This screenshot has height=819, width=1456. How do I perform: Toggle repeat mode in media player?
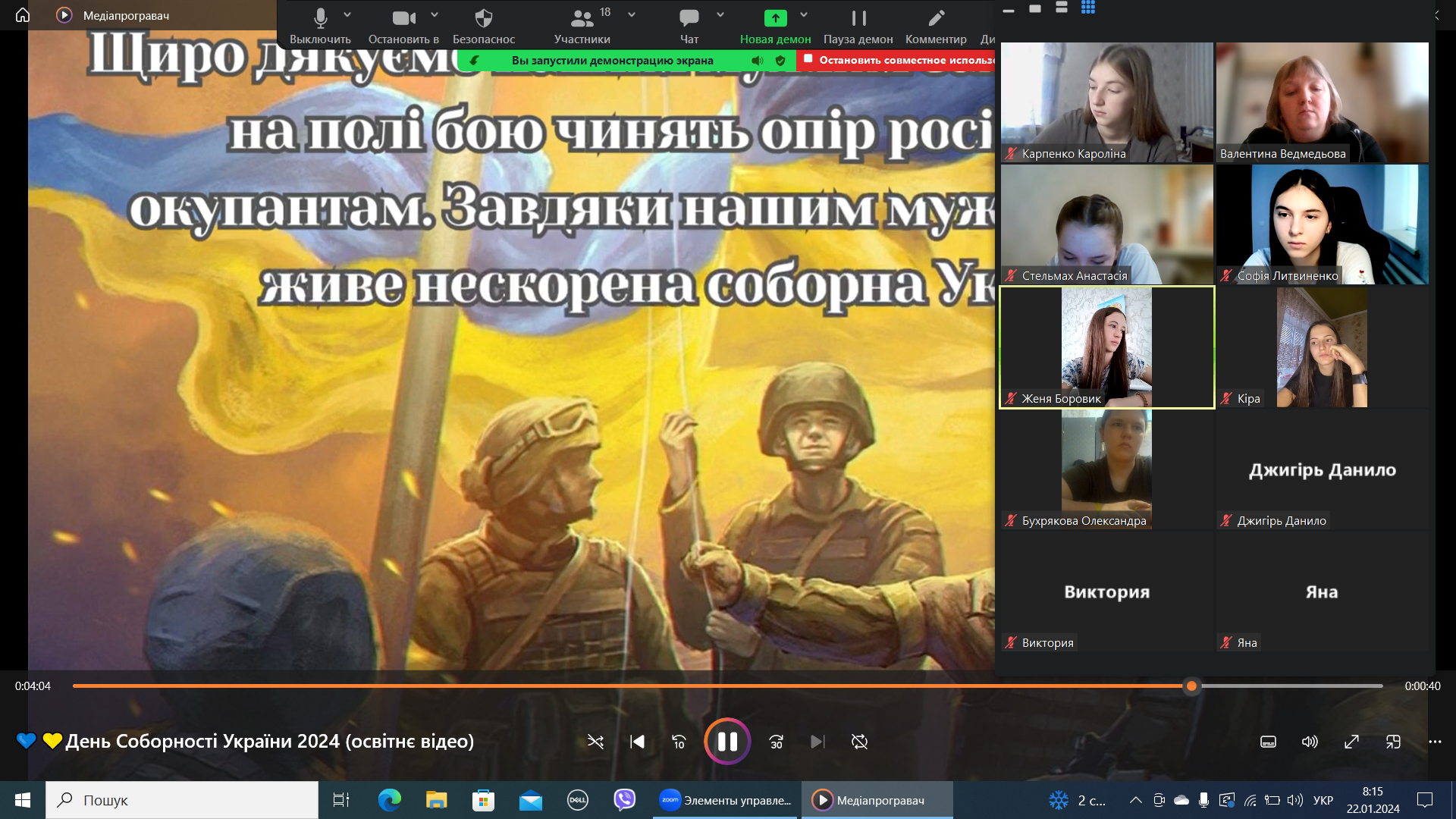click(859, 742)
